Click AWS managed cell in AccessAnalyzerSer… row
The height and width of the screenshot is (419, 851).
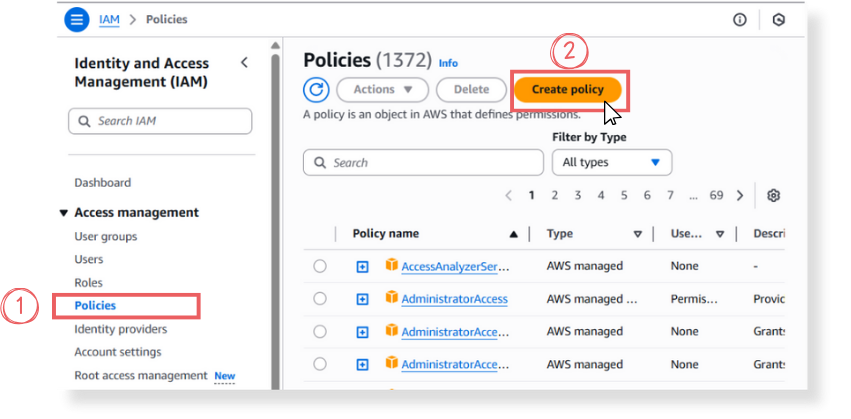coord(585,266)
